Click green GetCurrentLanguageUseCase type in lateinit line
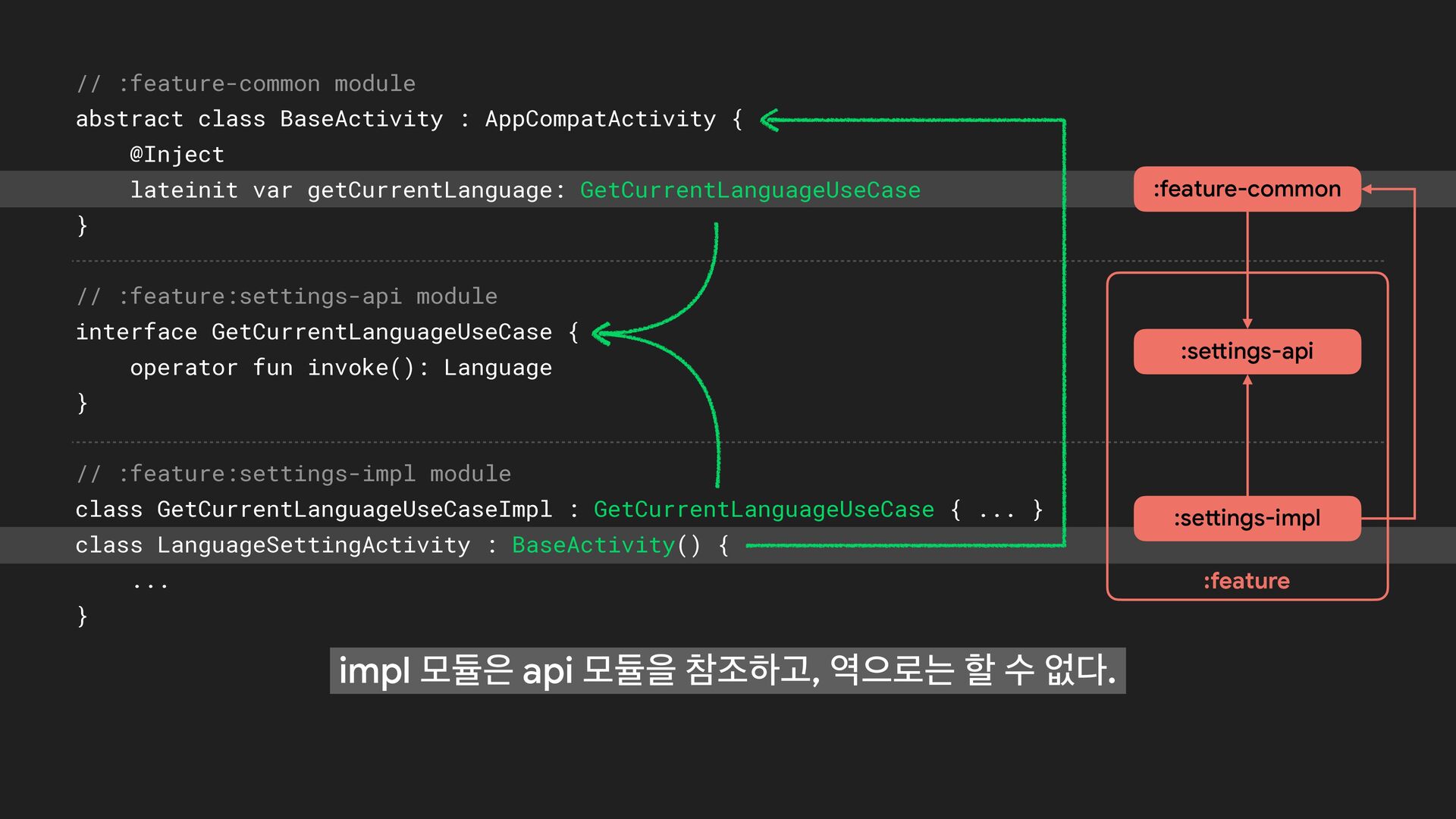Image resolution: width=1456 pixels, height=819 pixels. point(749,190)
